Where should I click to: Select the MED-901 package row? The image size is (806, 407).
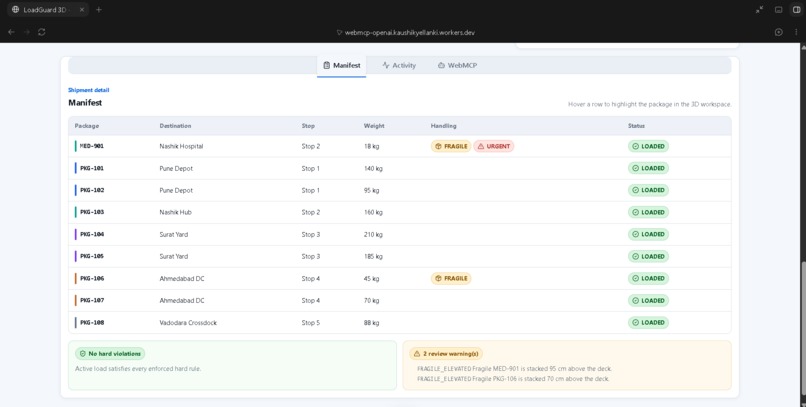[x=399, y=146]
